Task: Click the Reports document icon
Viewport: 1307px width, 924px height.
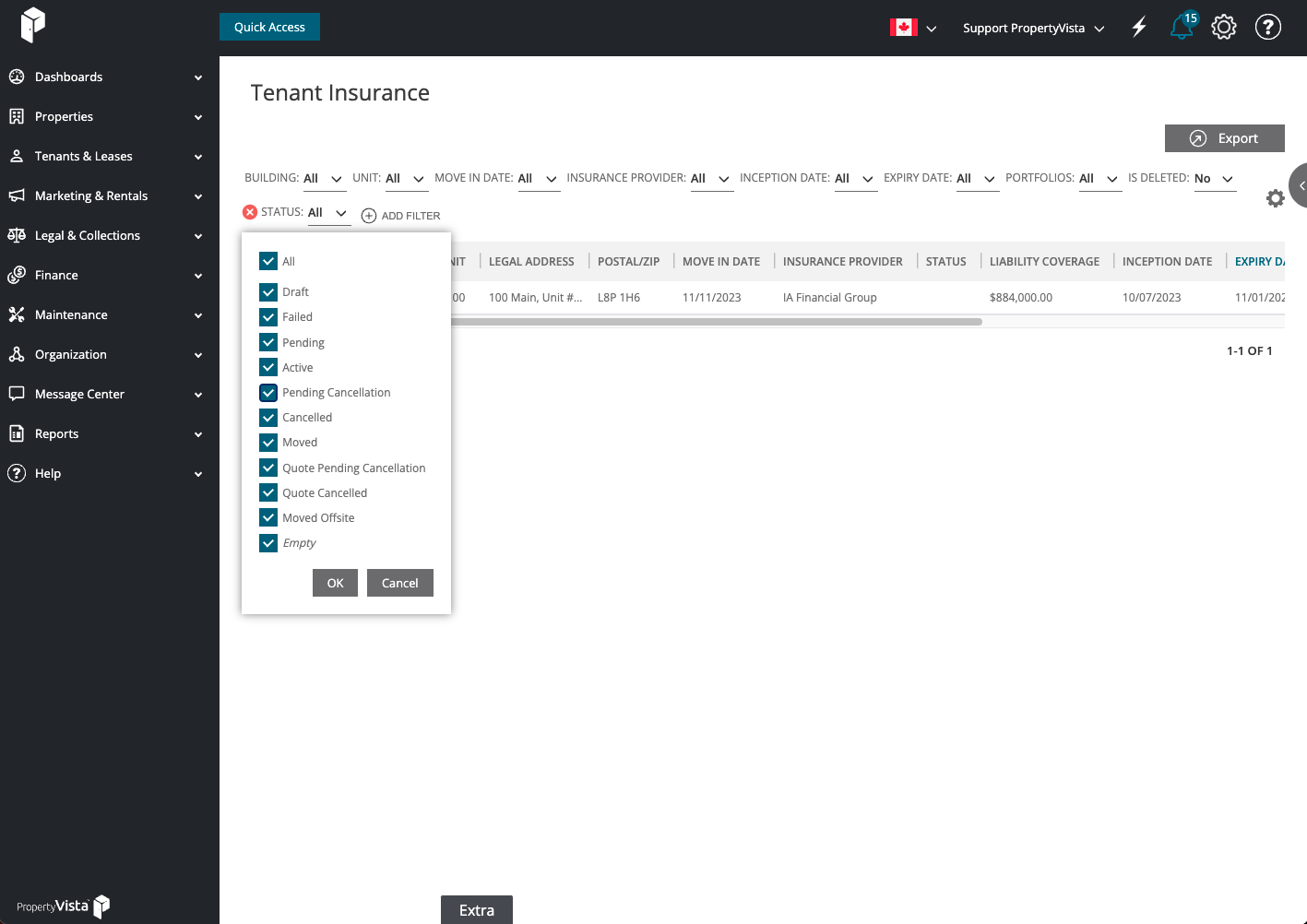Action: coord(17,433)
